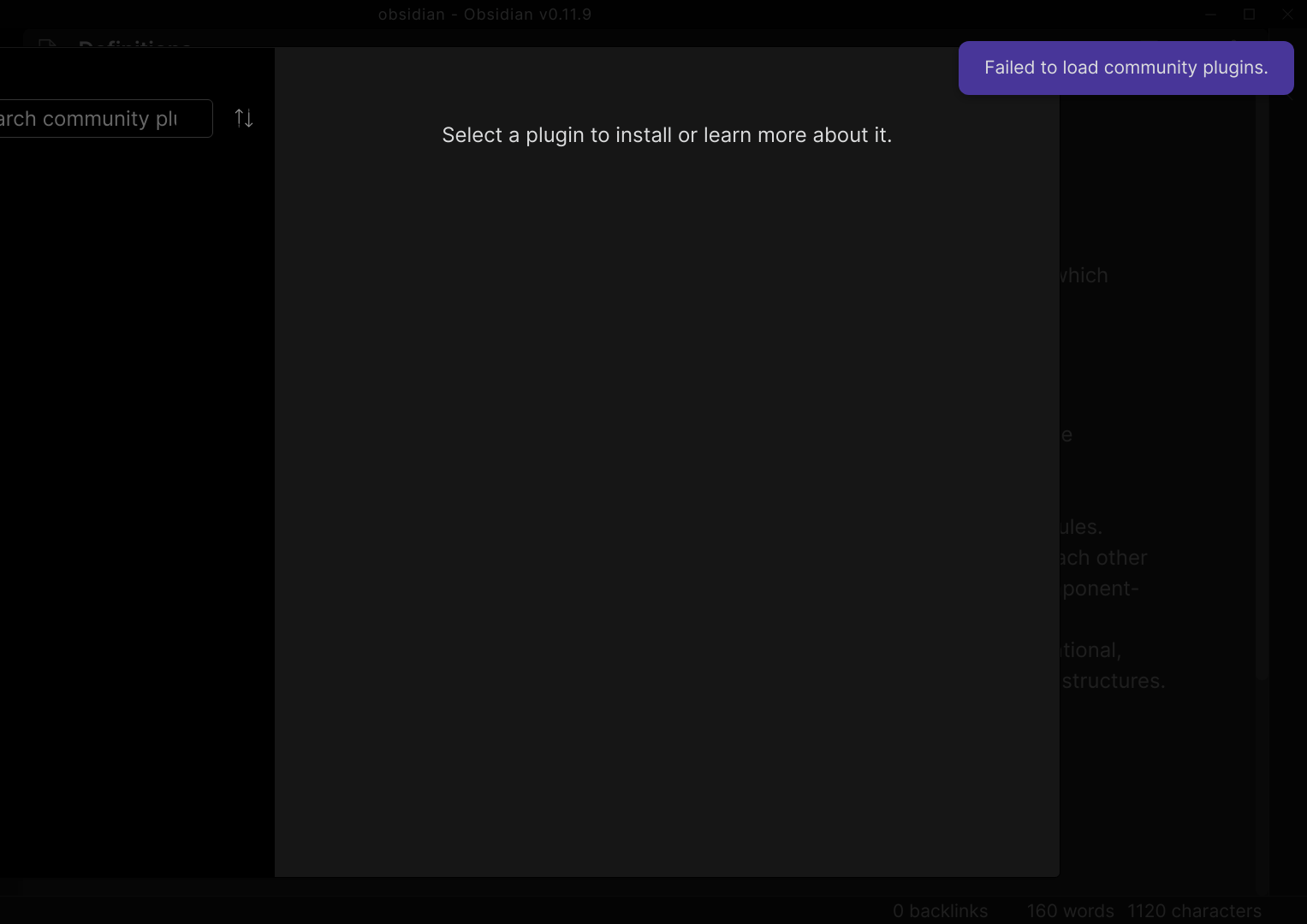Minimize the Obsidian window
Viewport: 1307px width, 924px height.
(1210, 15)
